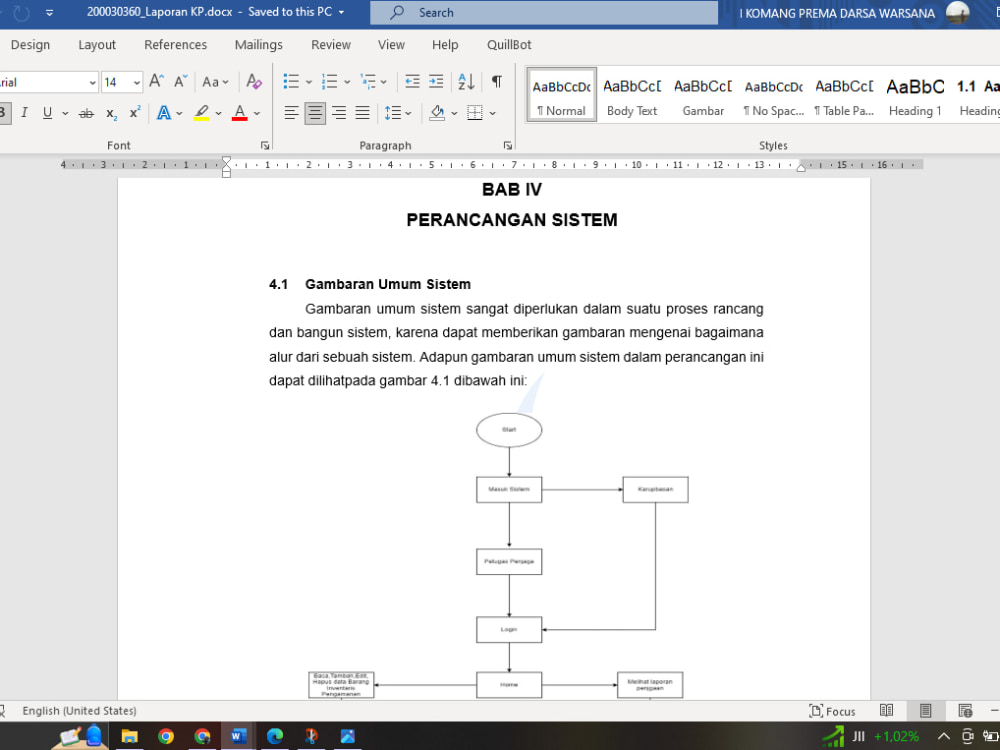Click the Shading paint bucket icon

(438, 113)
